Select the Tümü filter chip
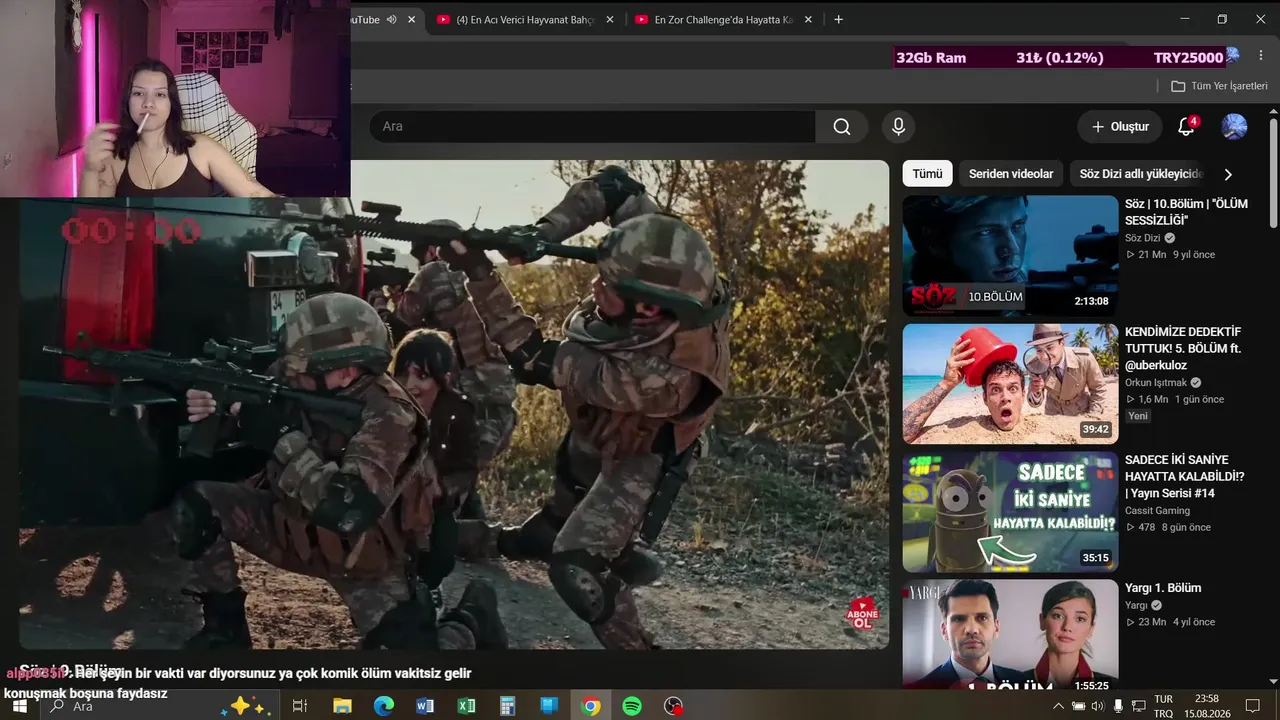Viewport: 1280px width, 720px height. (927, 174)
